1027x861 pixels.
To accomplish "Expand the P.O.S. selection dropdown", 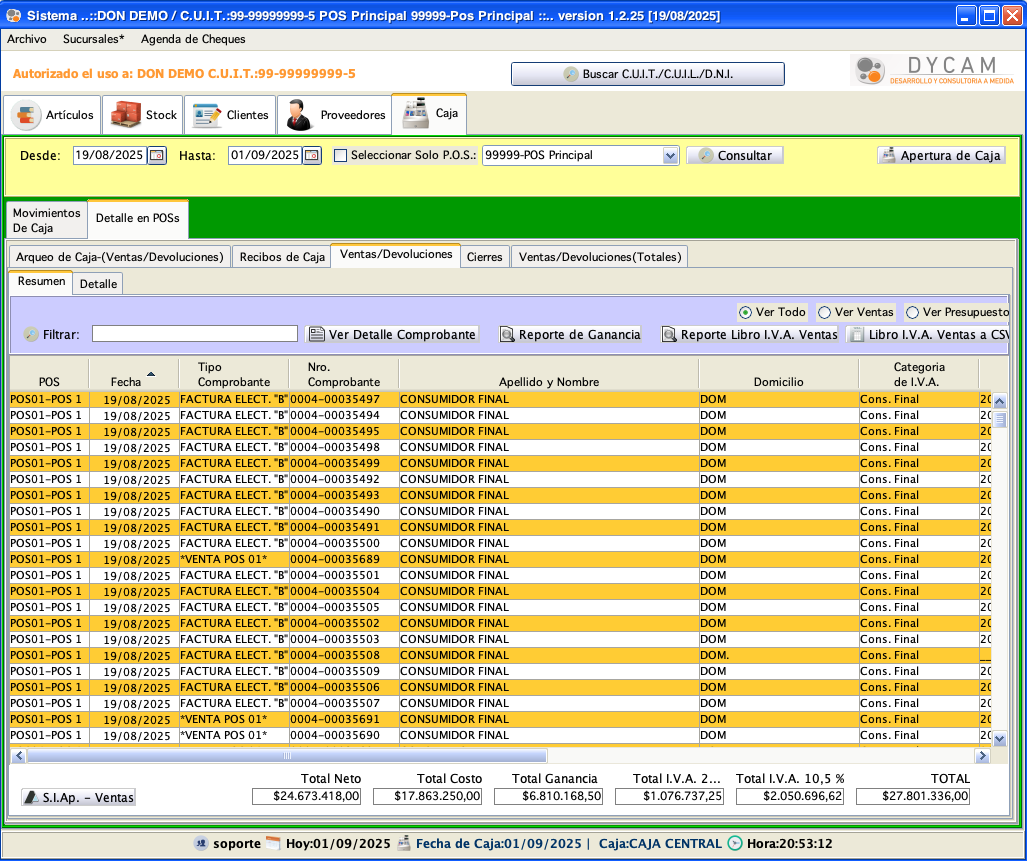I will [670, 155].
